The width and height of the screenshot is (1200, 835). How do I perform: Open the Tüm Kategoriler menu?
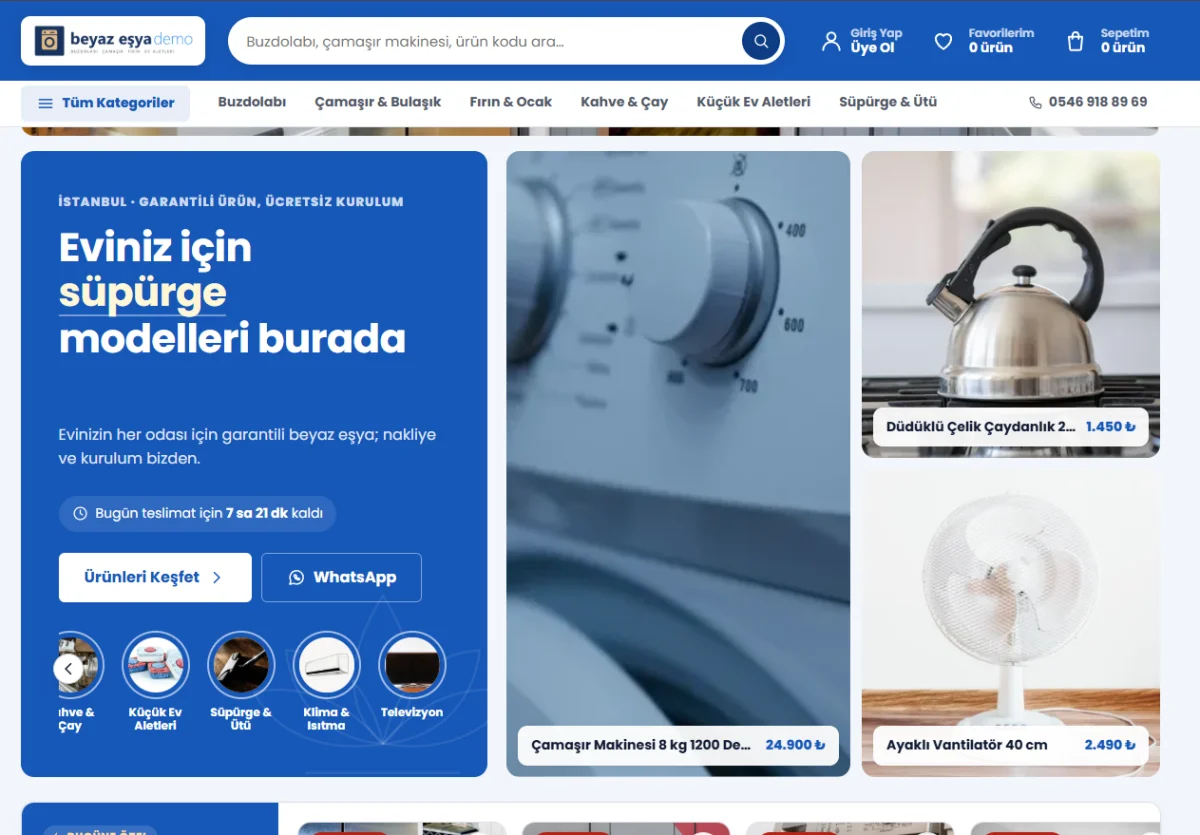(x=105, y=103)
